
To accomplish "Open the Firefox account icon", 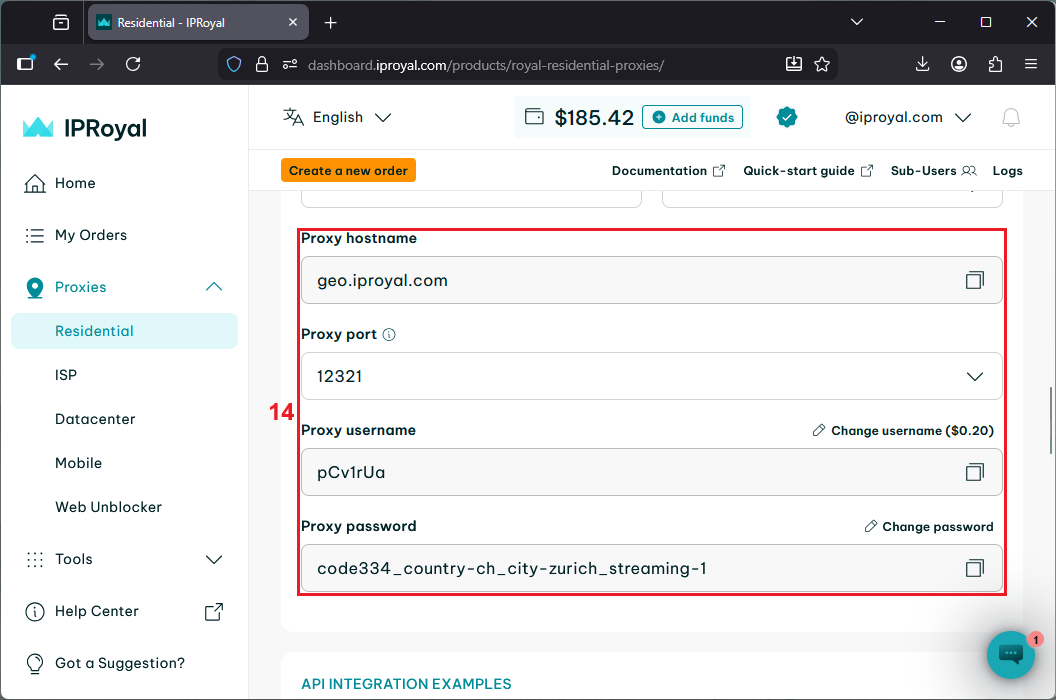I will click(x=959, y=64).
